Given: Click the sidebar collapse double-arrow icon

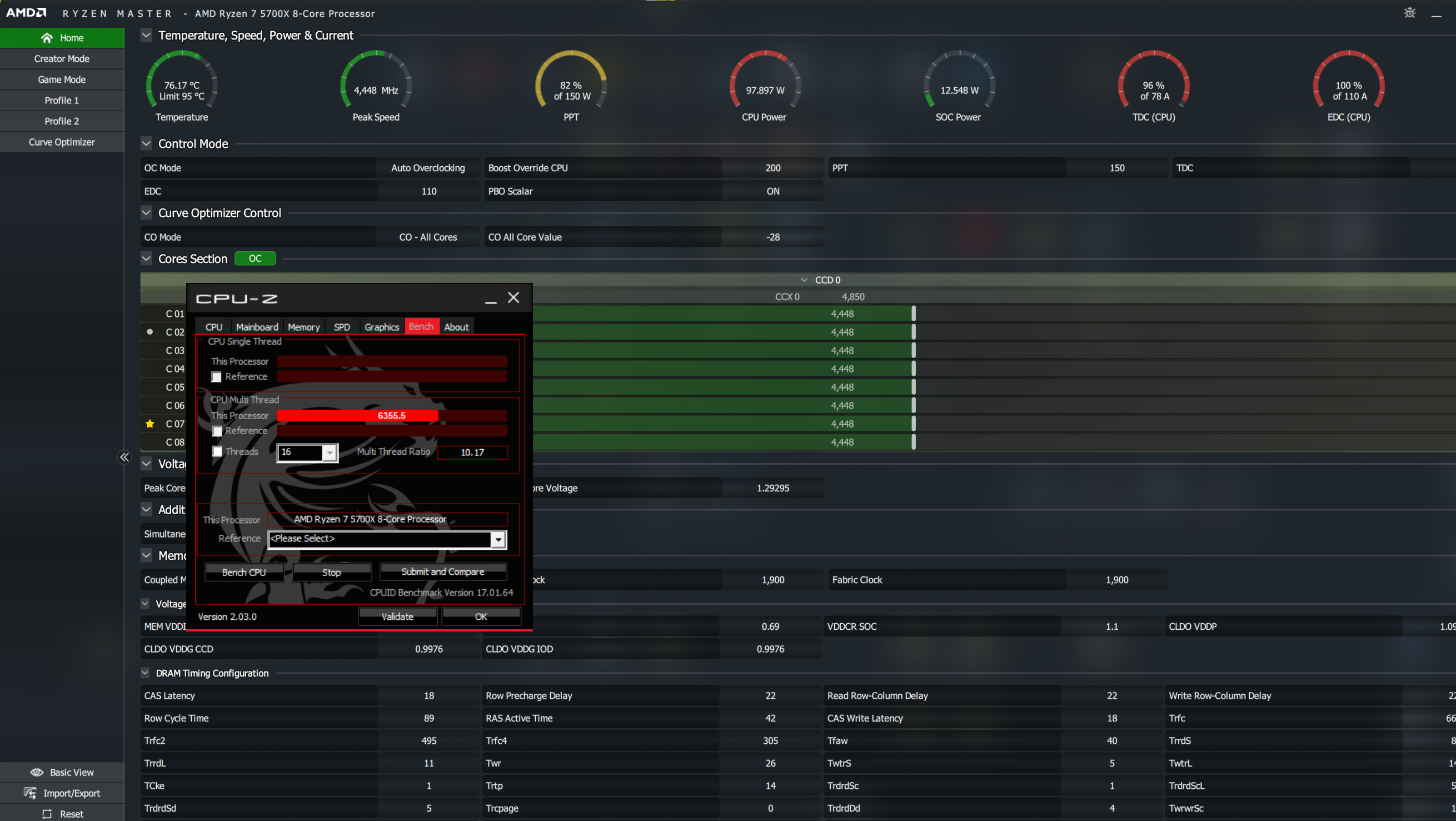Looking at the screenshot, I should 124,457.
